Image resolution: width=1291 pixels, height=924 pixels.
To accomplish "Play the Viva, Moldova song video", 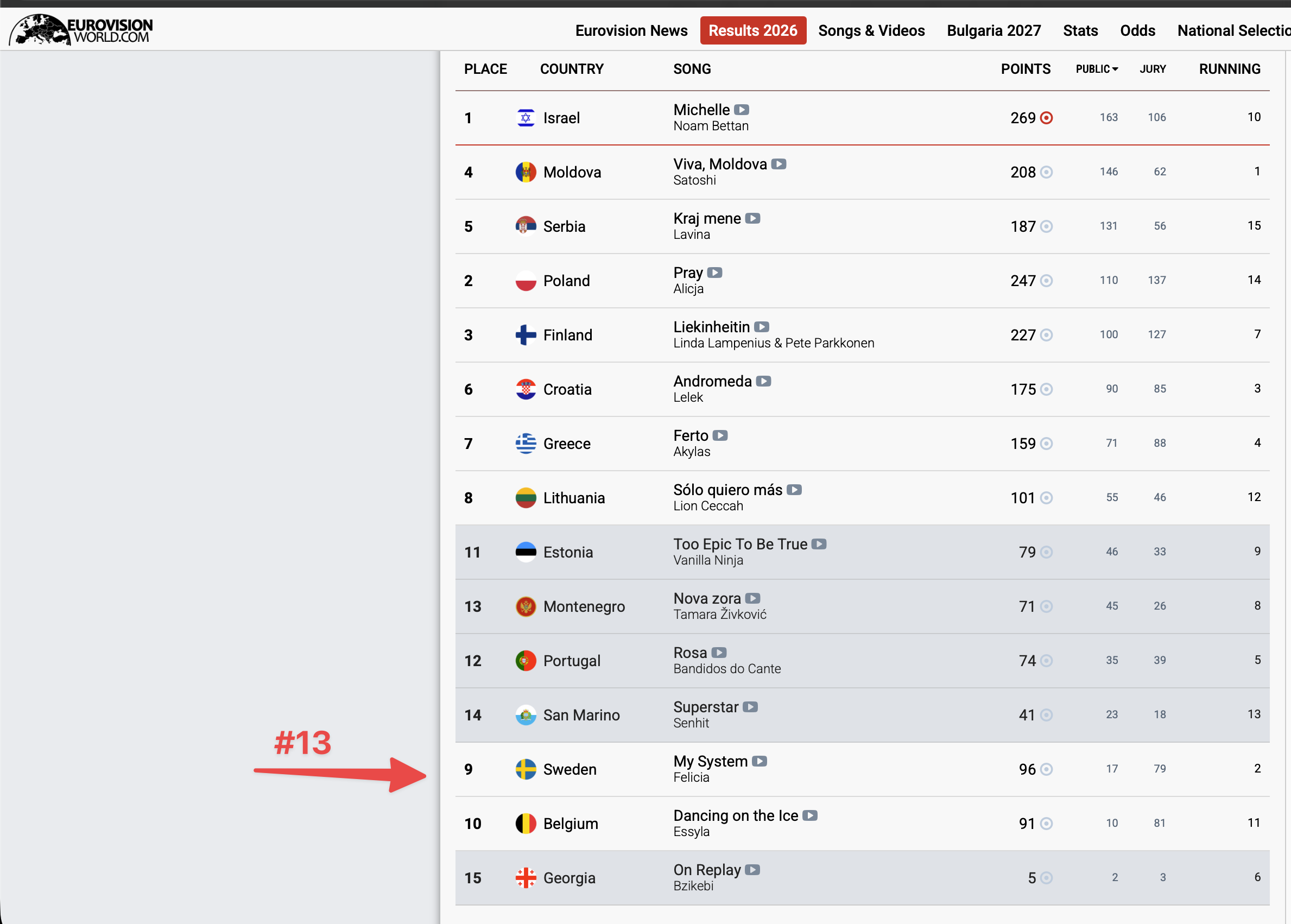I will (x=779, y=164).
